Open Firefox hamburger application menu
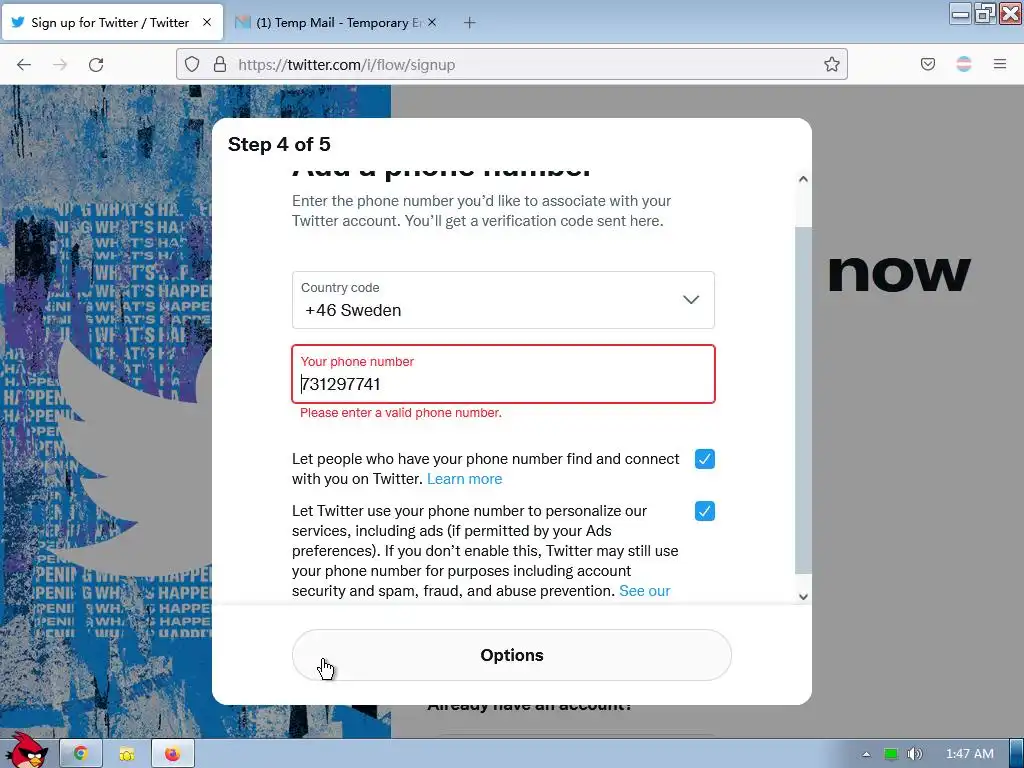This screenshot has height=768, width=1024. 1000,64
